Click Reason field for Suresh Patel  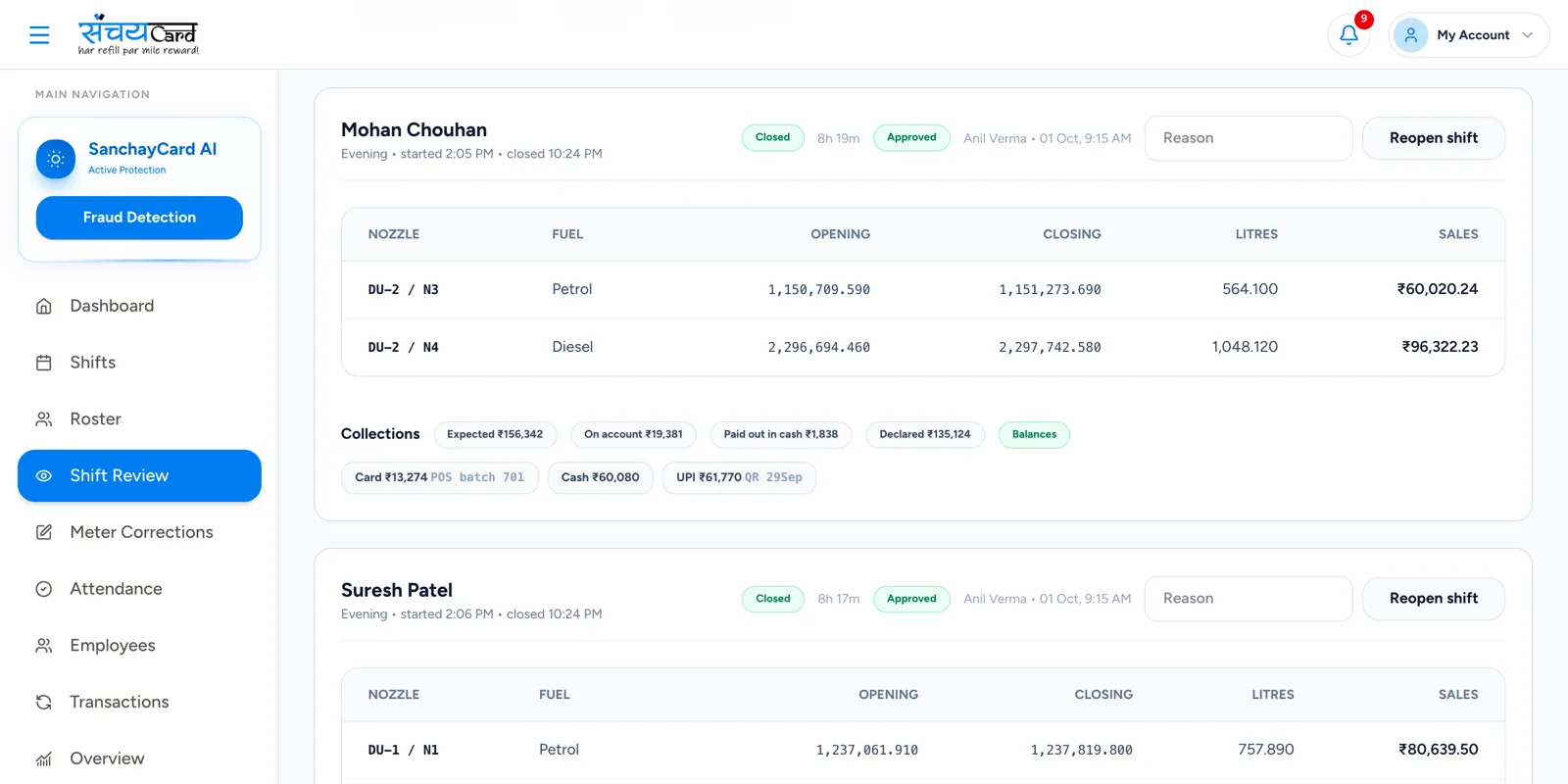[1249, 599]
